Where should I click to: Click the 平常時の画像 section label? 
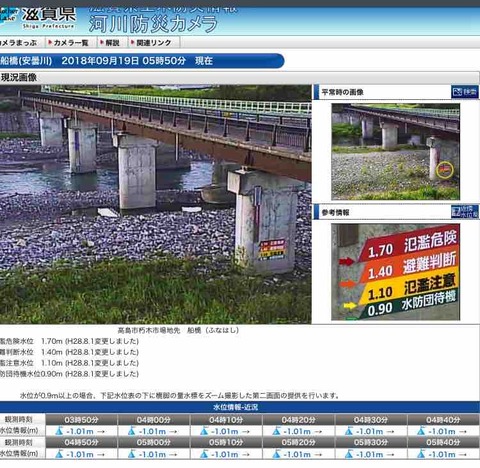[342, 92]
